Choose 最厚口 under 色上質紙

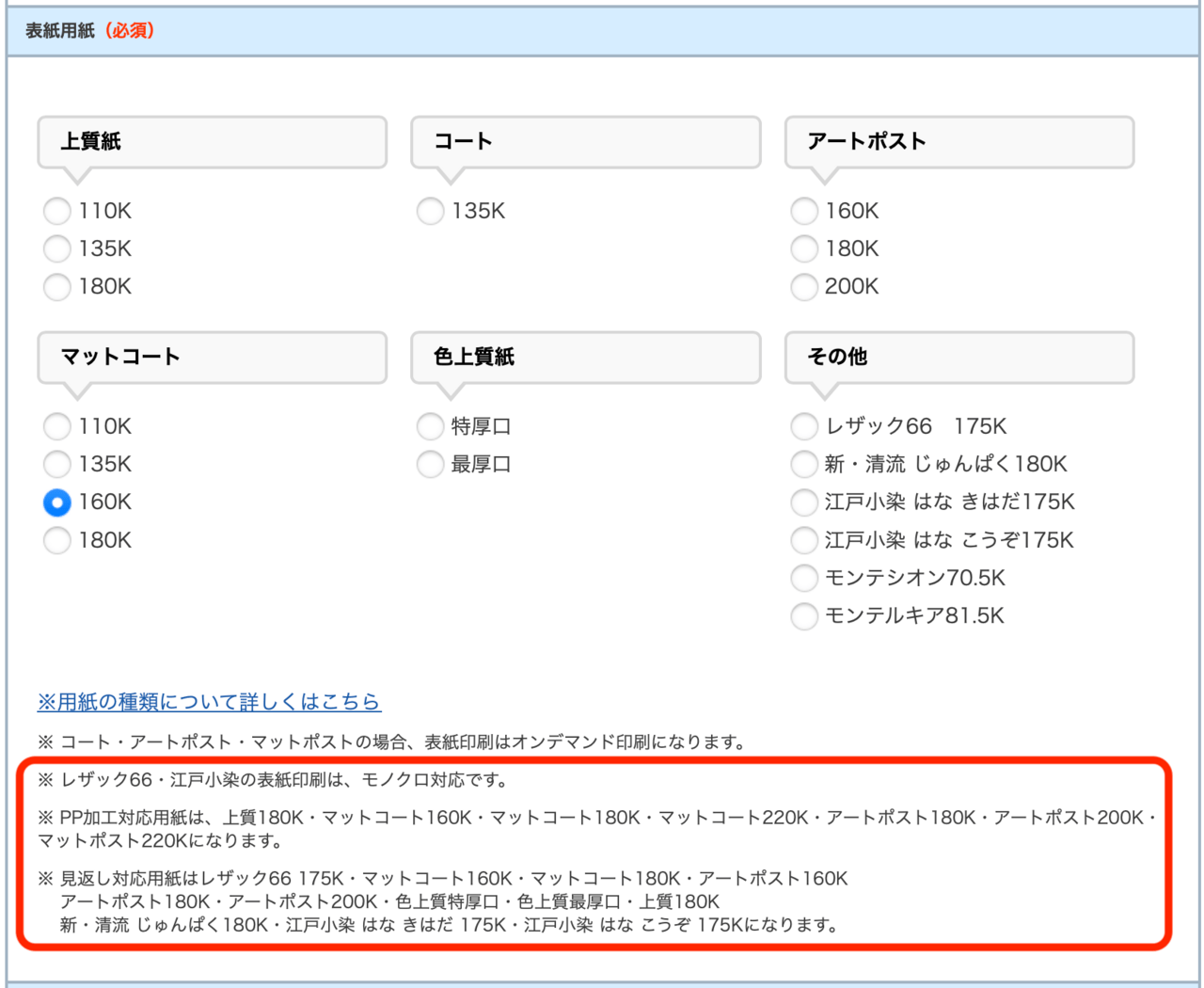pyautogui.click(x=431, y=464)
